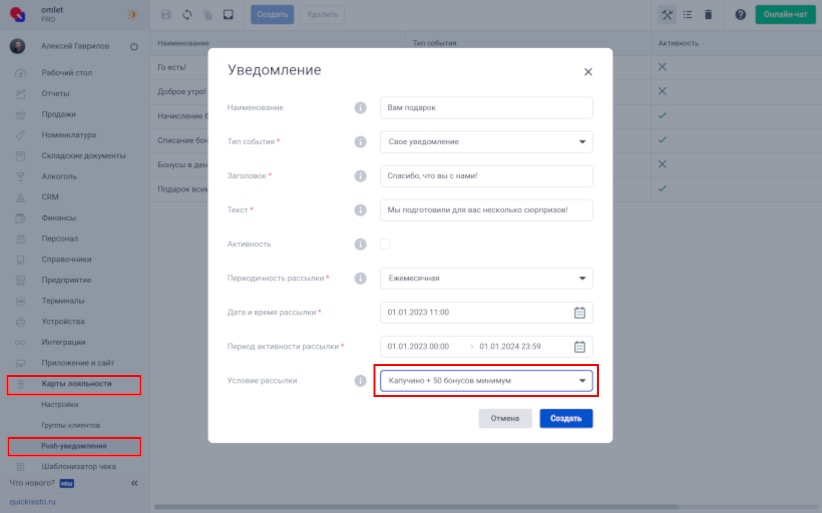Screen dimensions: 822x513
Task: Click the calendar icon in Дата и время рассылки
Action: 579,313
